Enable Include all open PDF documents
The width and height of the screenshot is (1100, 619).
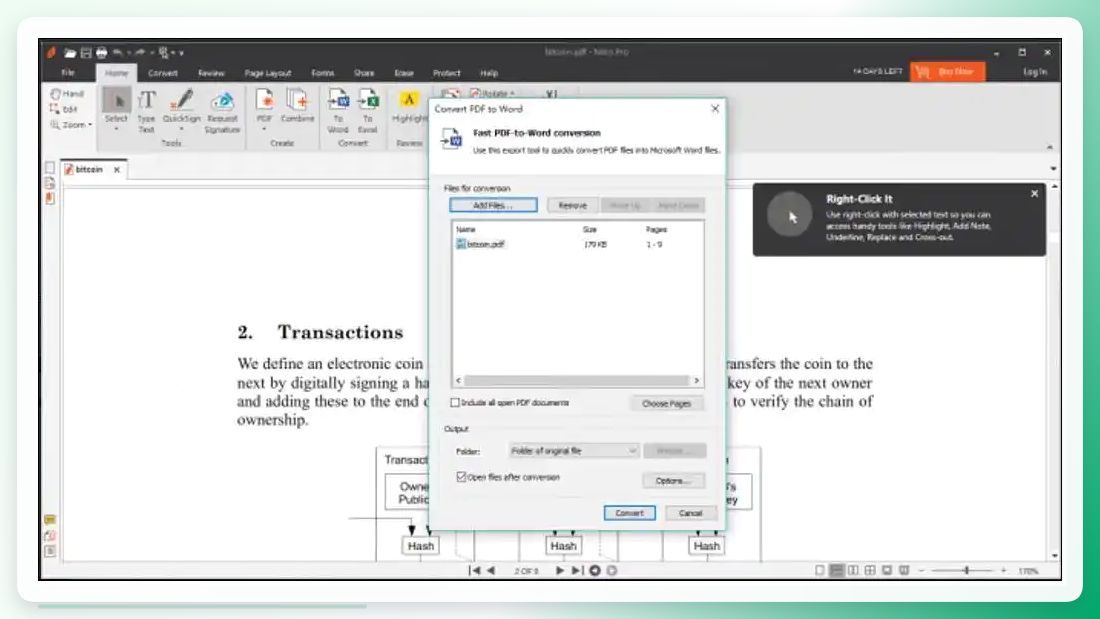click(455, 403)
